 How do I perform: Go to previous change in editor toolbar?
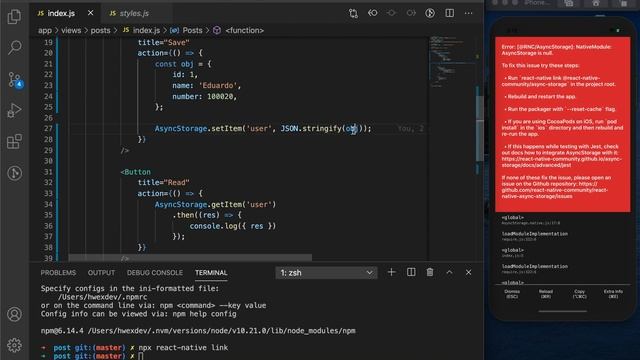(x=372, y=13)
